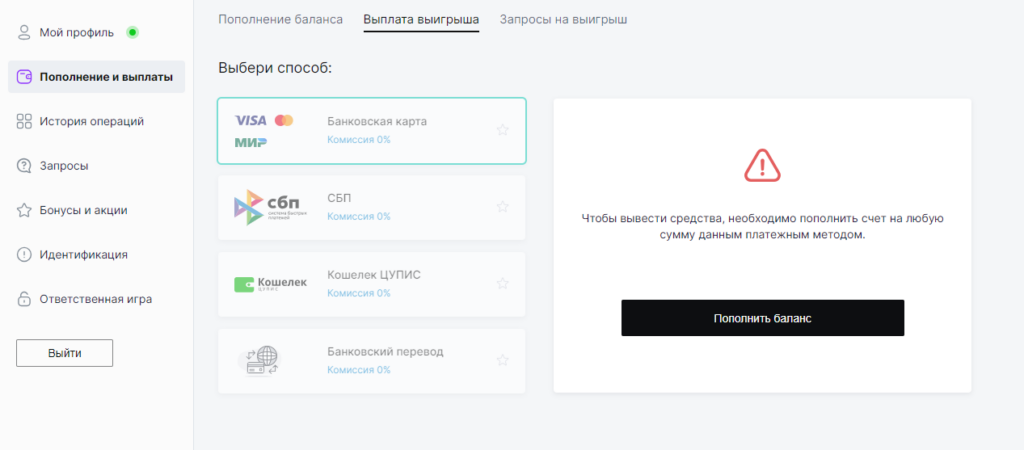Image resolution: width=1024 pixels, height=450 pixels.
Task: Choose СБП payout method label
Action: pyautogui.click(x=340, y=198)
